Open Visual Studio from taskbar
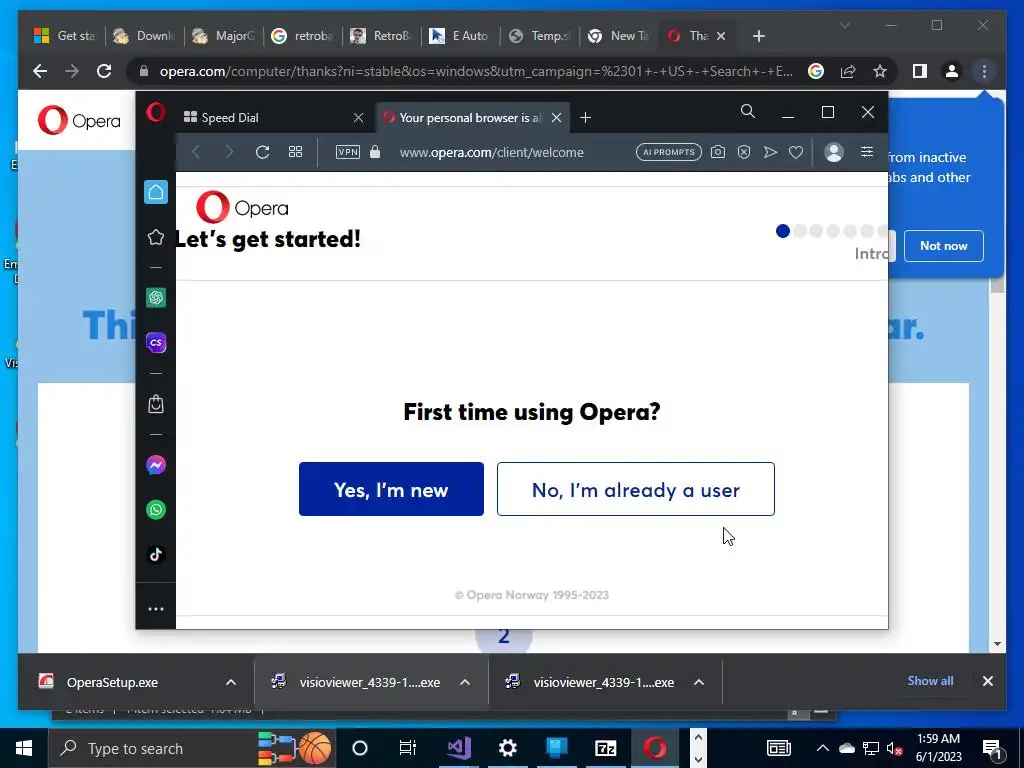This screenshot has width=1024, height=768. coord(459,748)
